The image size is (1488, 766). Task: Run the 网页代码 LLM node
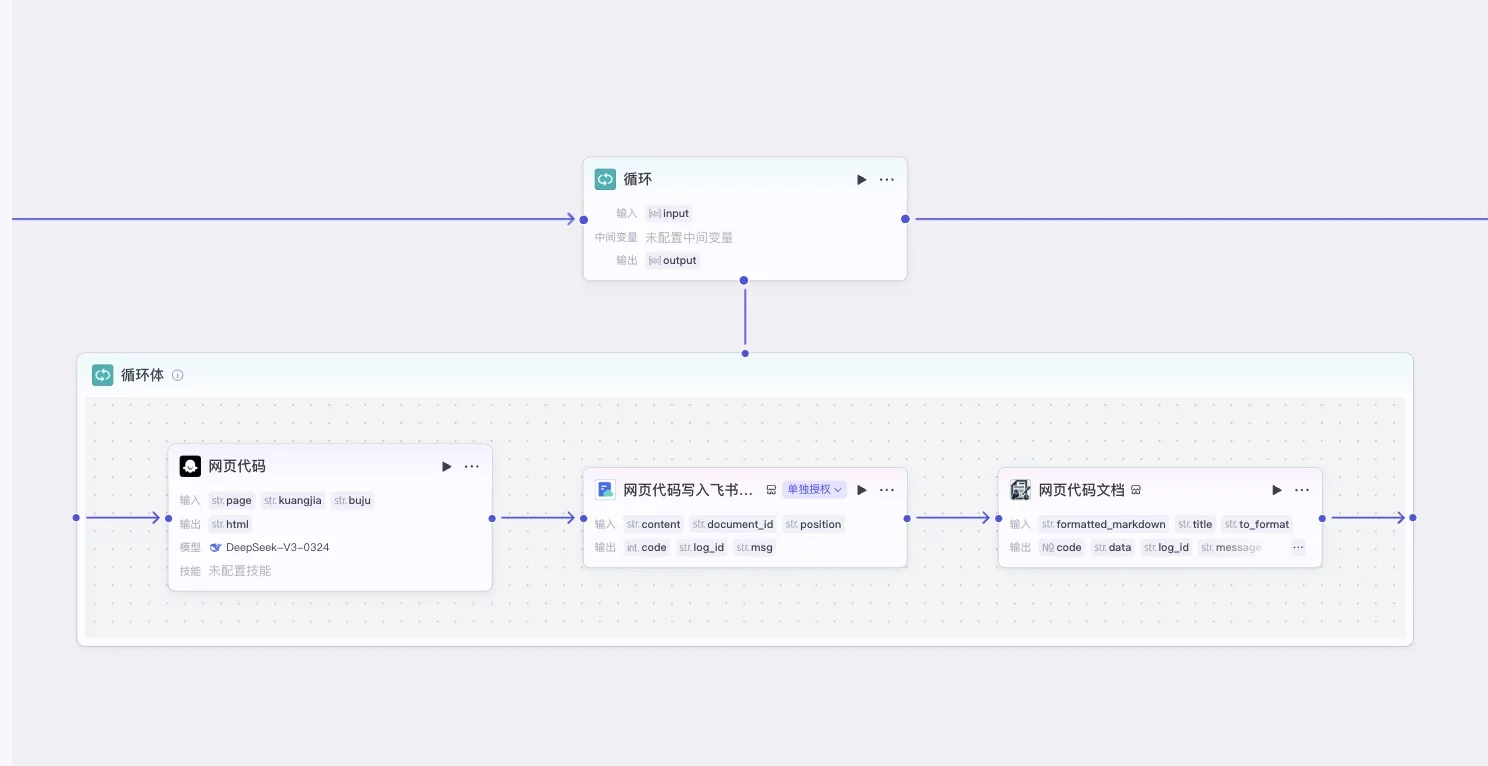[x=446, y=467]
